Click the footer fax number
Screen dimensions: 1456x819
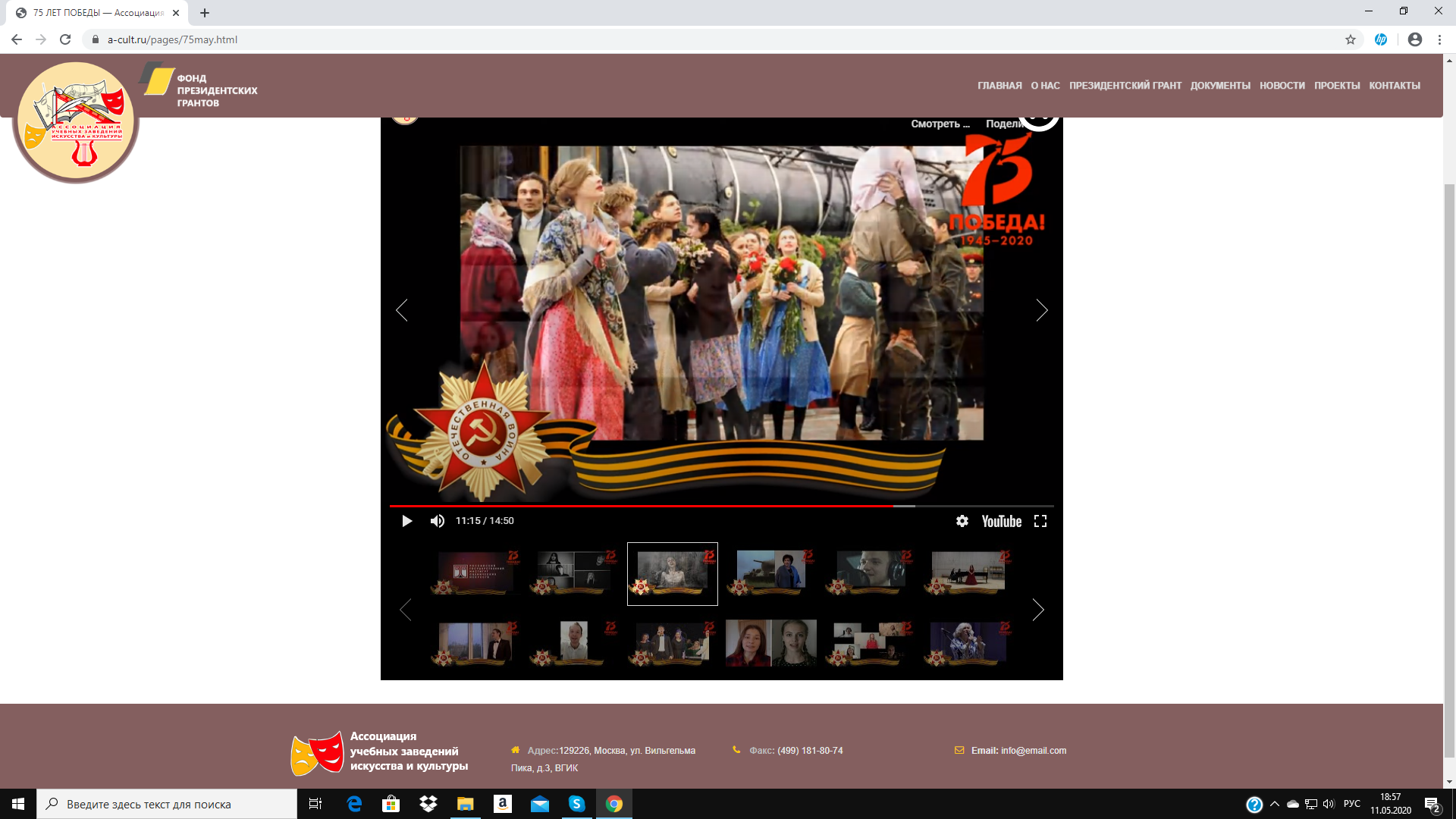click(810, 751)
